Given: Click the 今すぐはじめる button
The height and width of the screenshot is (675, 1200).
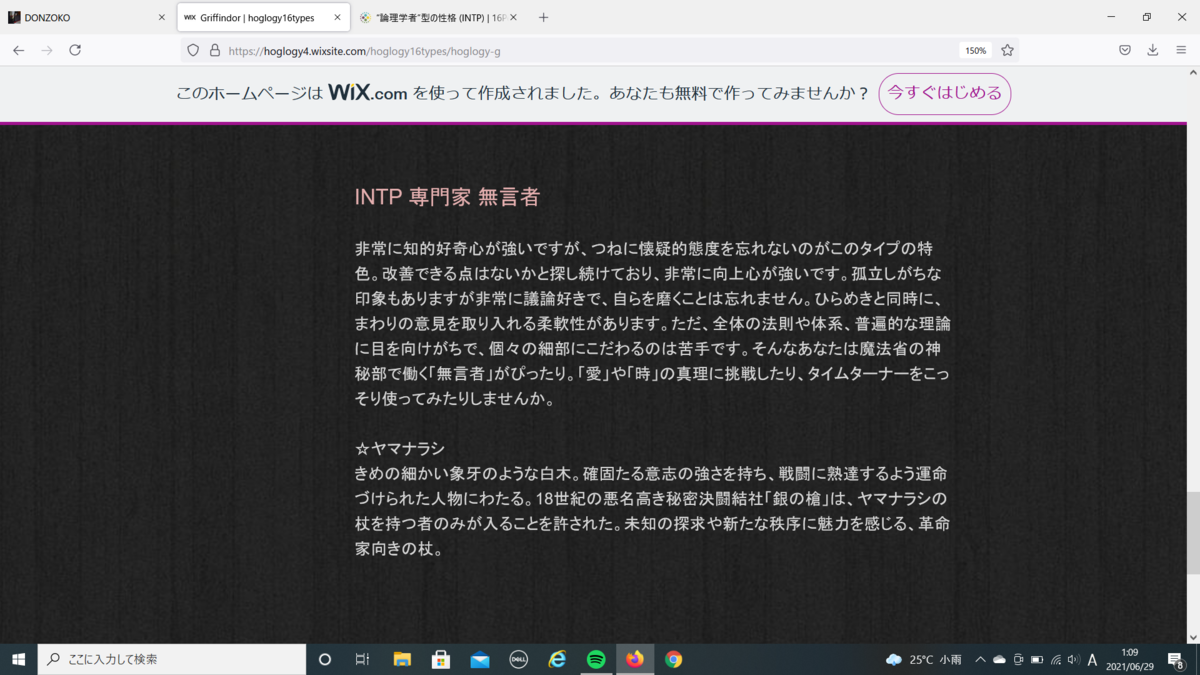Looking at the screenshot, I should coord(944,93).
